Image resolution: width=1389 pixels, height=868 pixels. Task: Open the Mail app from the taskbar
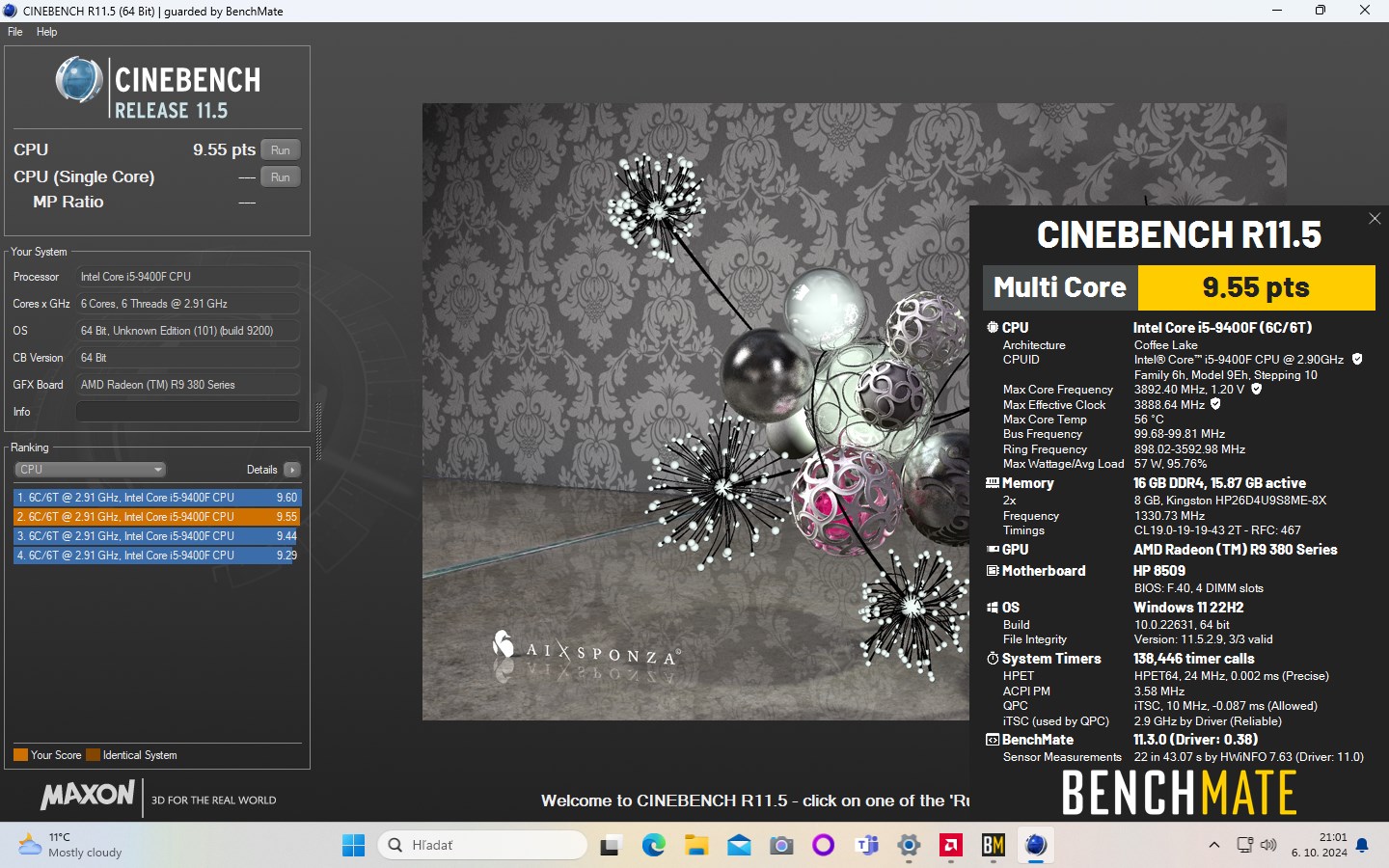739,846
